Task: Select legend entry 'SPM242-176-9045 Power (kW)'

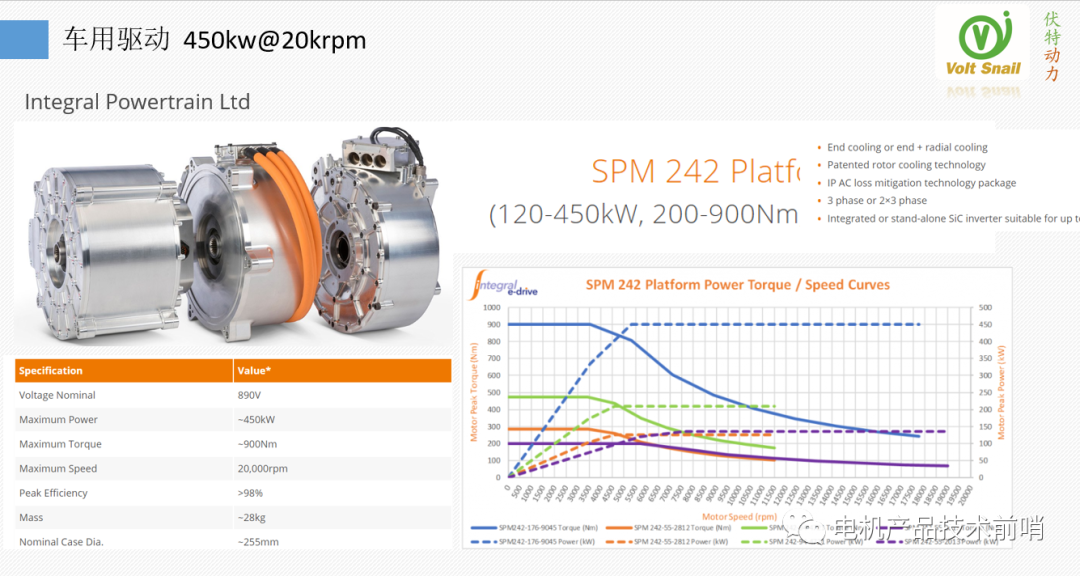Action: point(533,542)
